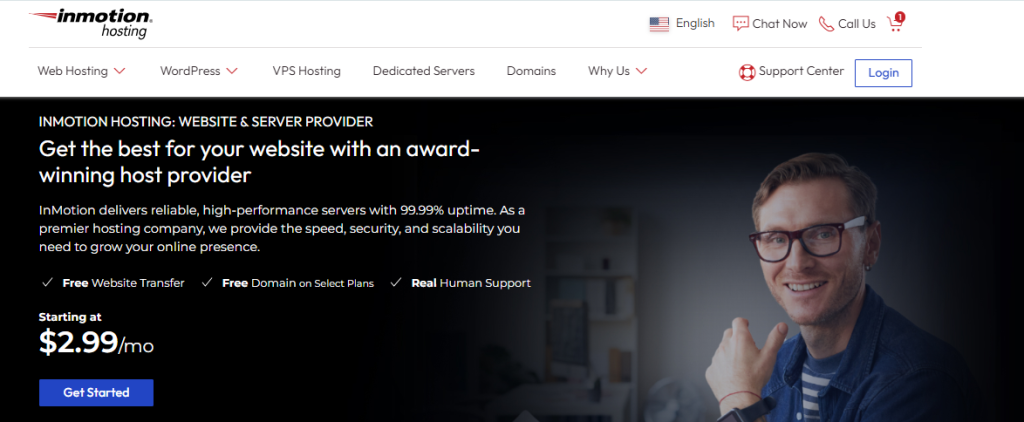
Task: Click the checkmark beside Free Website Transfer
Action: 47,283
